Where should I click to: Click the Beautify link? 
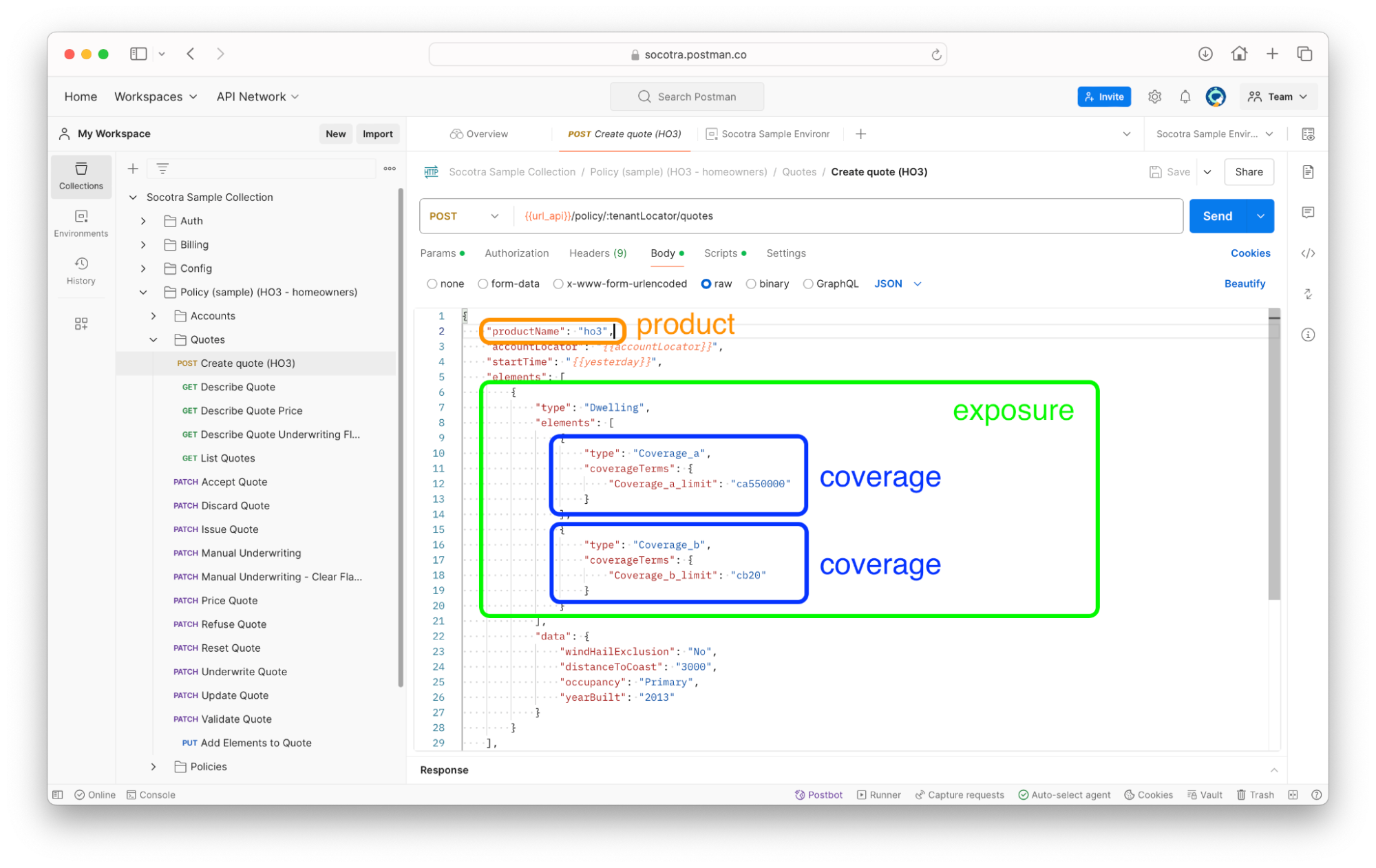1244,284
